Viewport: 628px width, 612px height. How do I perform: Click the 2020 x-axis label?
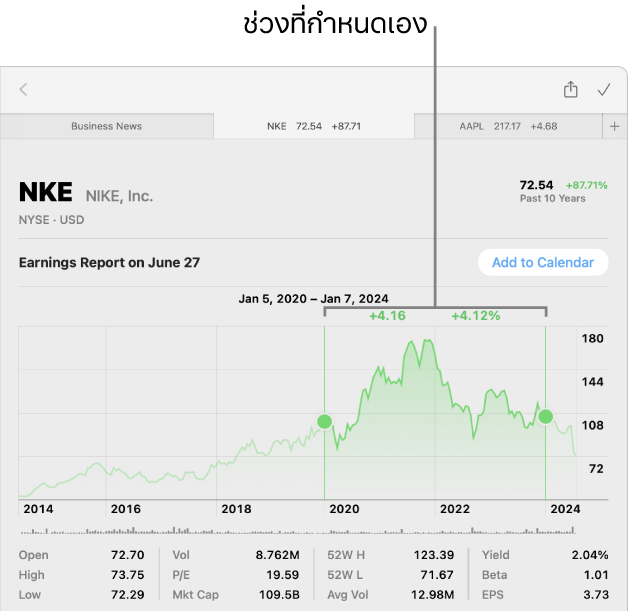344,509
